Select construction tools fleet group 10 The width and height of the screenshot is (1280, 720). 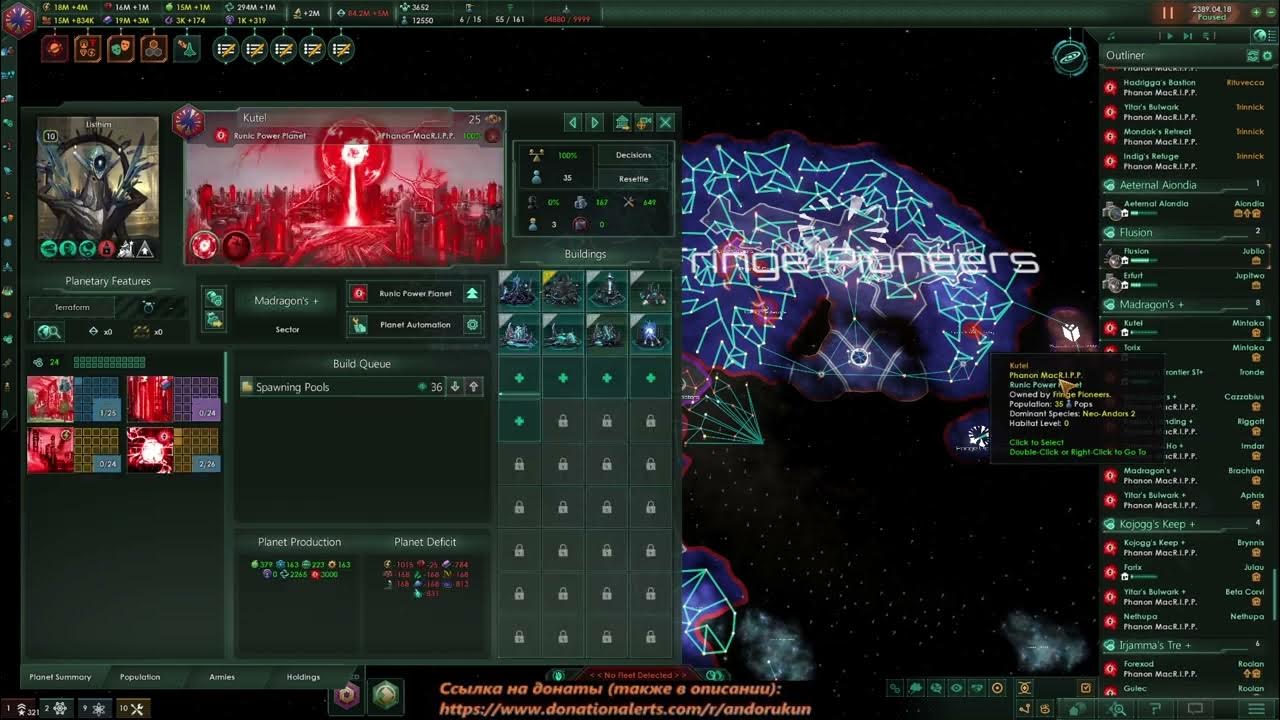(x=132, y=708)
